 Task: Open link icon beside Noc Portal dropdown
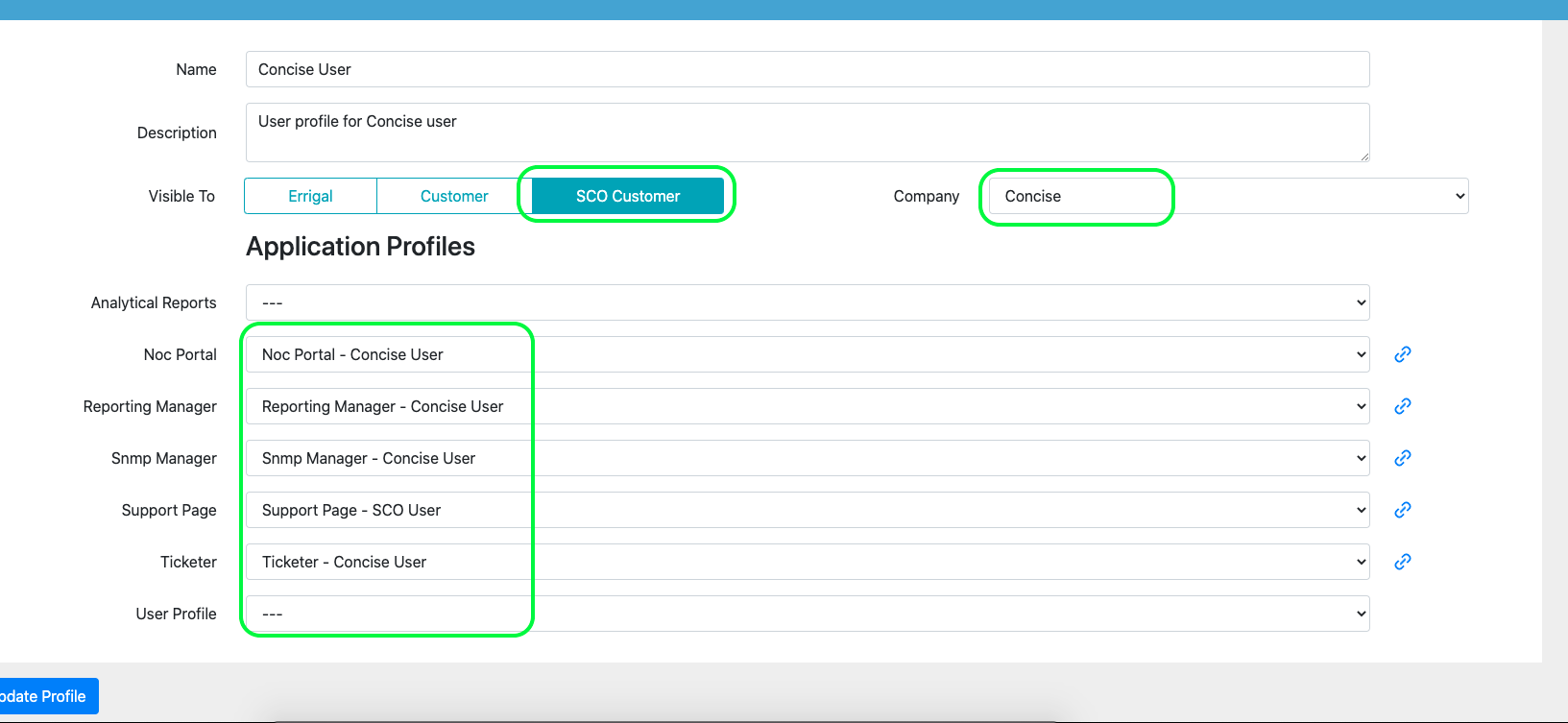pos(1402,354)
